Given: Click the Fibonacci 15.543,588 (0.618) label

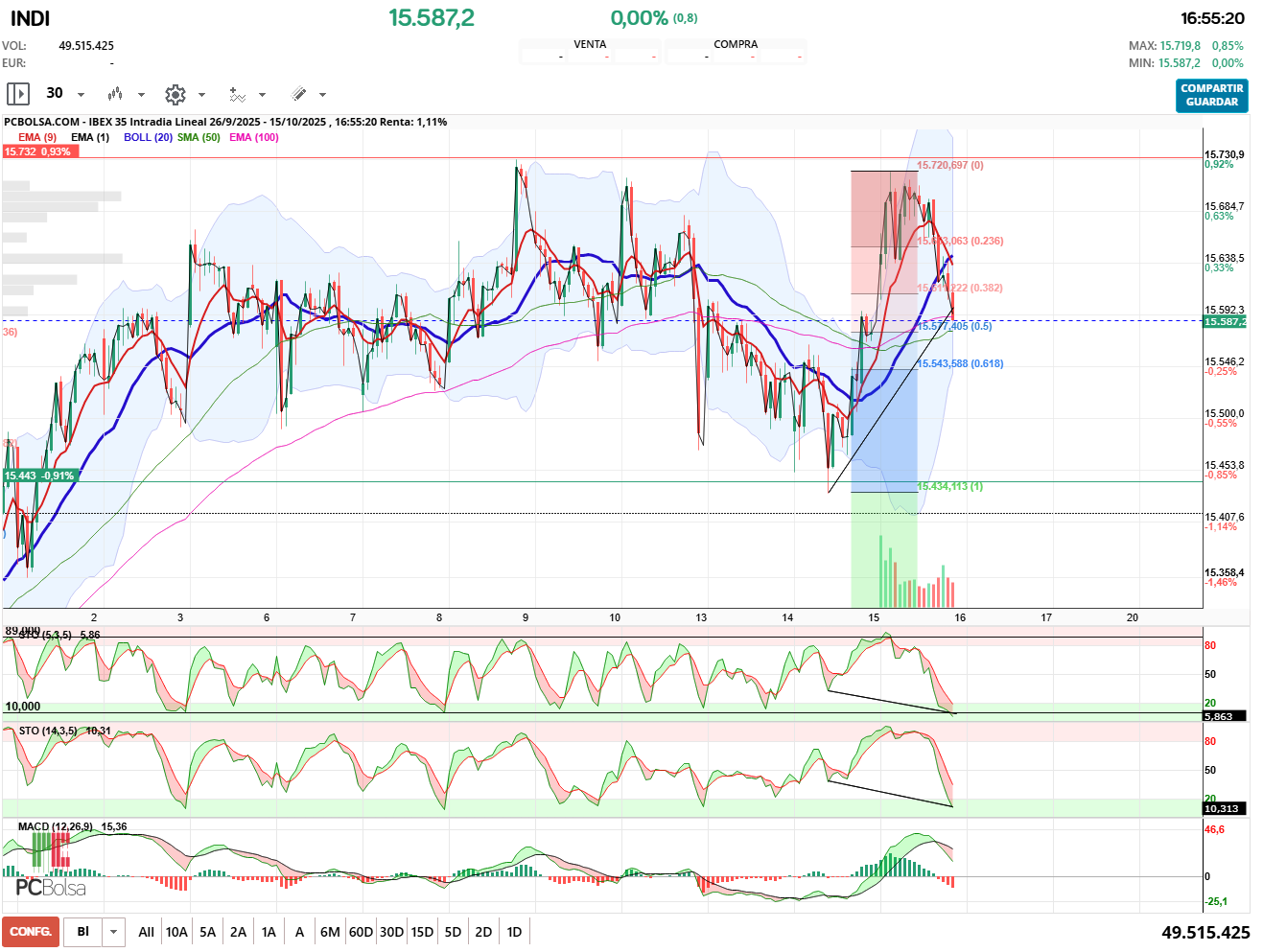Looking at the screenshot, I should [x=961, y=363].
